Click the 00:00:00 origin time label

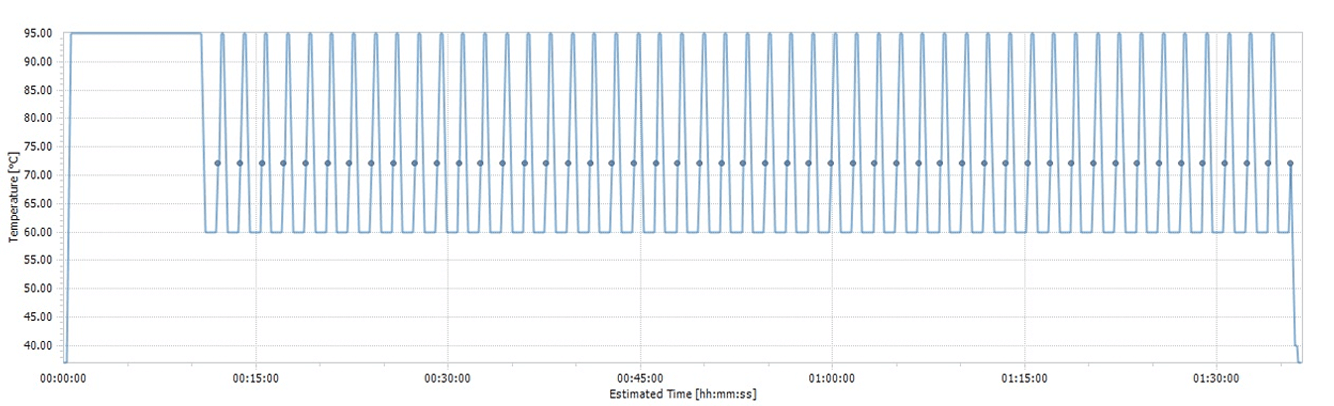click(64, 379)
